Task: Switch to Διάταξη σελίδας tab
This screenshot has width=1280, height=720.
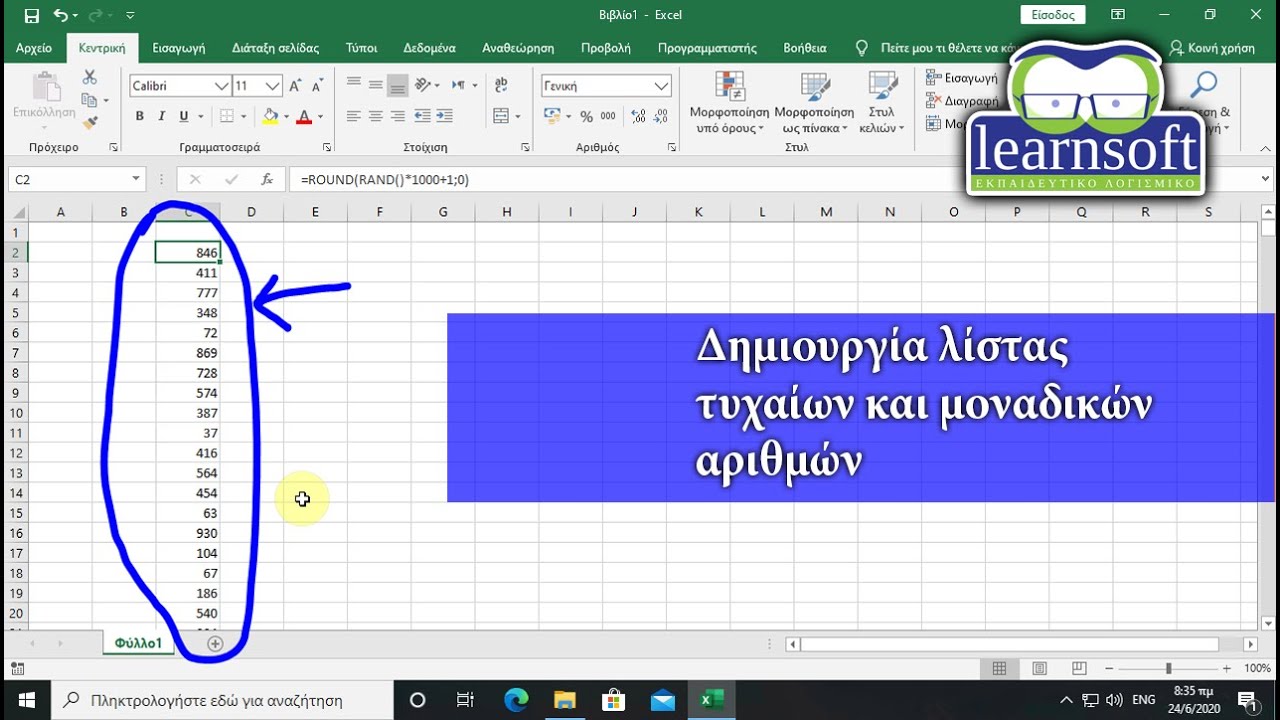Action: (x=275, y=47)
